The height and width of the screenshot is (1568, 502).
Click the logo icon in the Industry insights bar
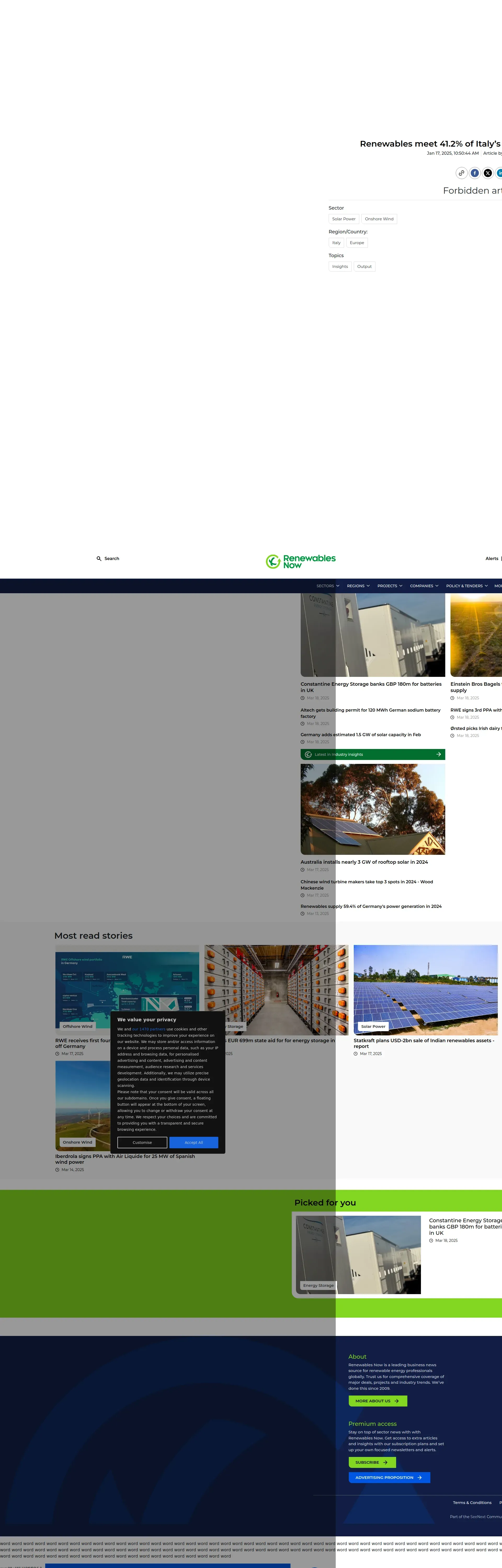click(308, 754)
